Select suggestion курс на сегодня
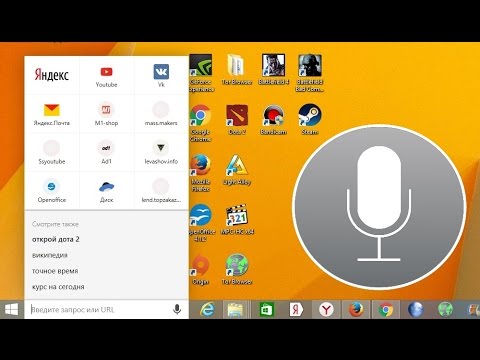 (x=58, y=287)
